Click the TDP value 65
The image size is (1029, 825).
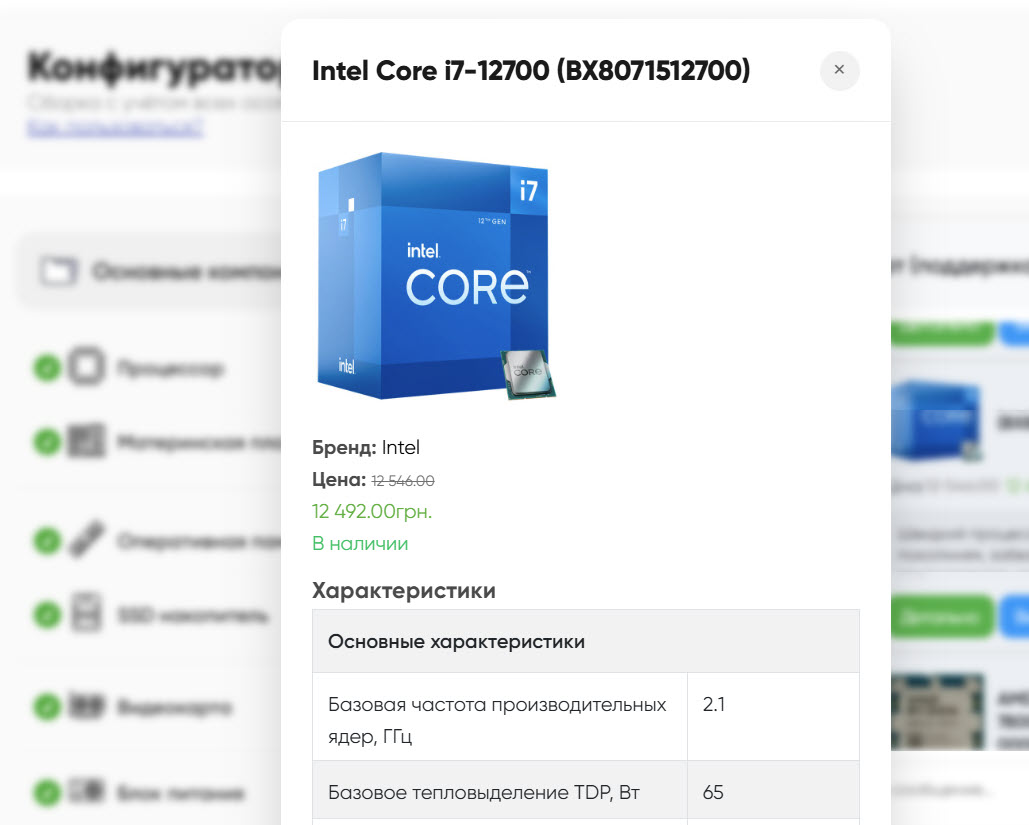(x=713, y=792)
